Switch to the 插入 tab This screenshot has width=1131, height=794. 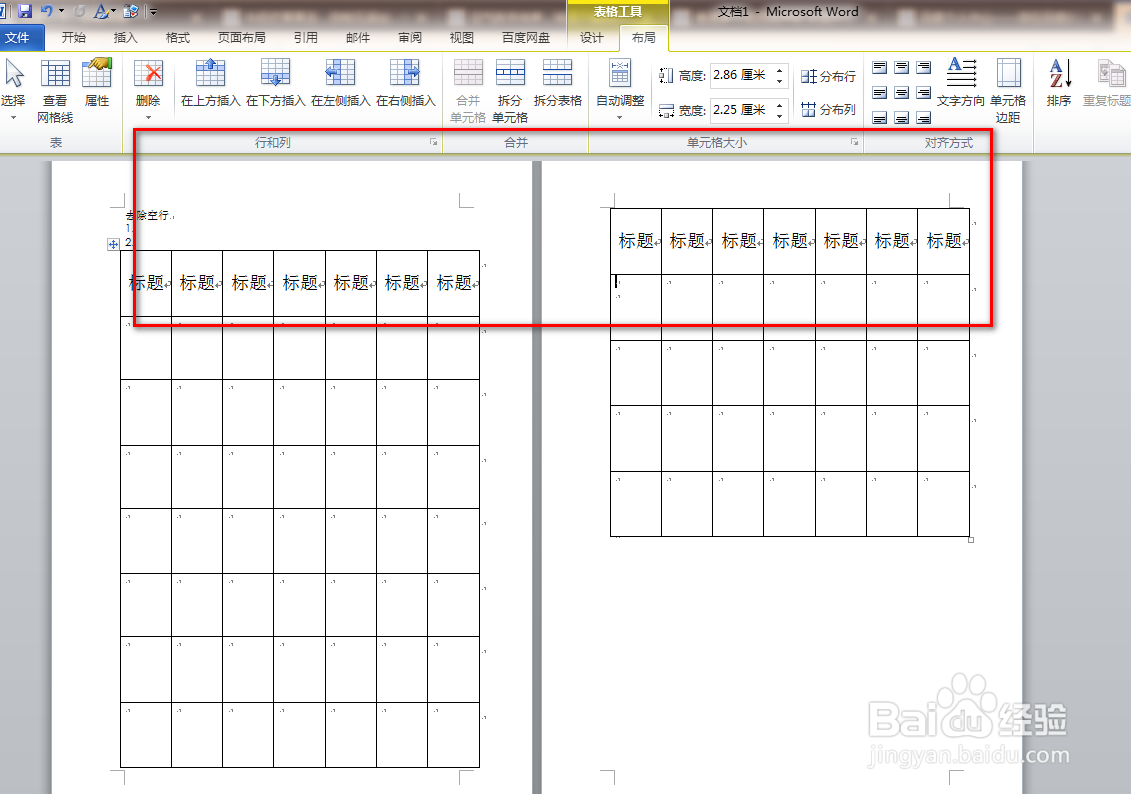coord(126,38)
